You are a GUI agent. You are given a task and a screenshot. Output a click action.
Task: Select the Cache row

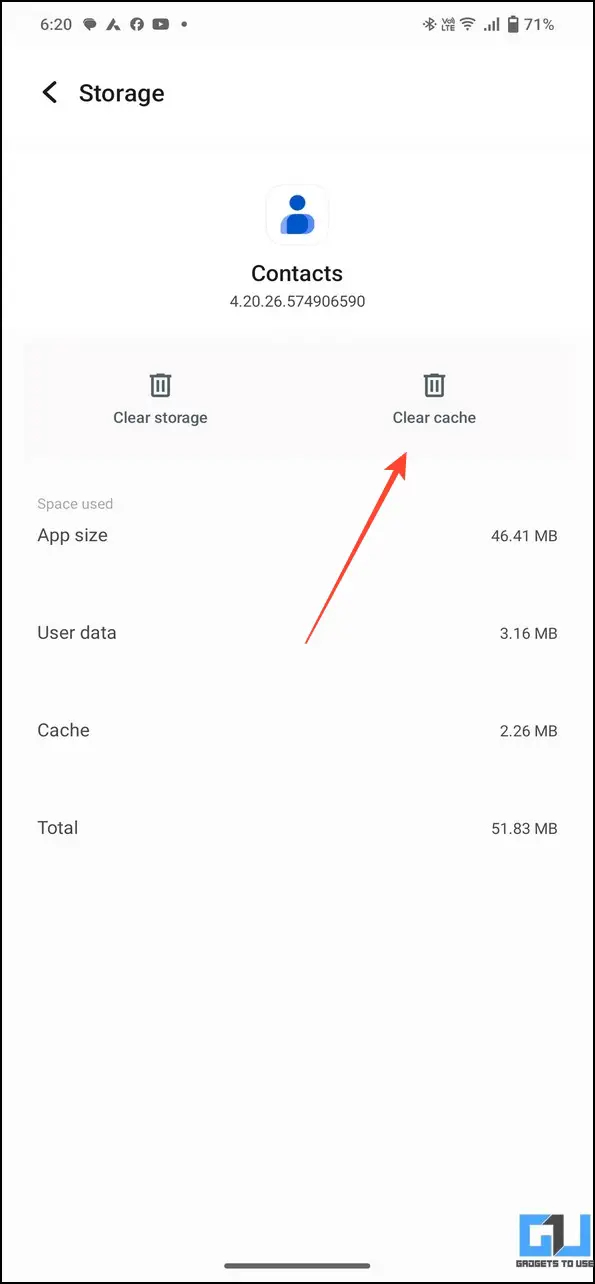point(297,731)
